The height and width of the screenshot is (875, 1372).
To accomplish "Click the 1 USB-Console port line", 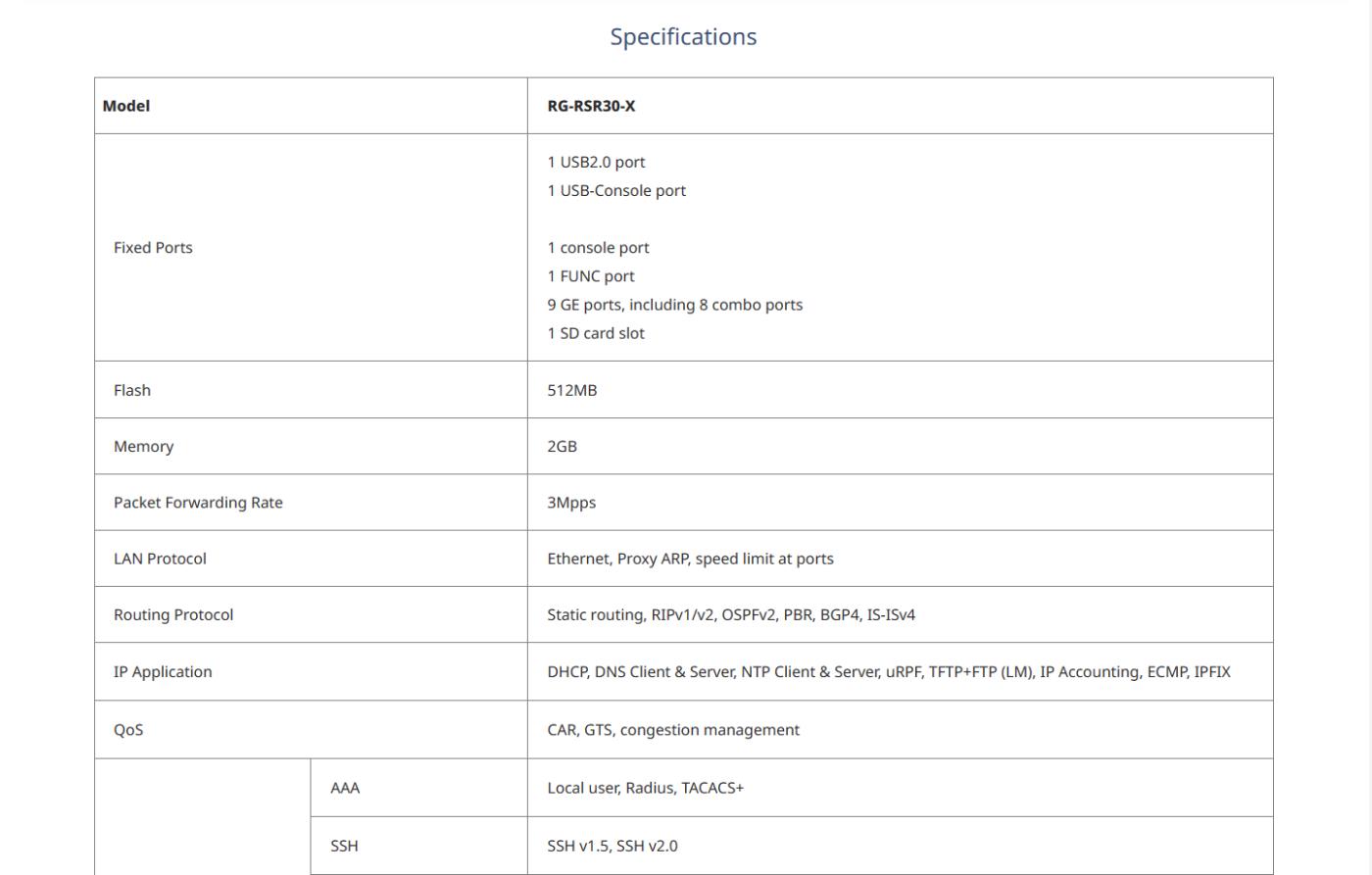I will tap(616, 191).
